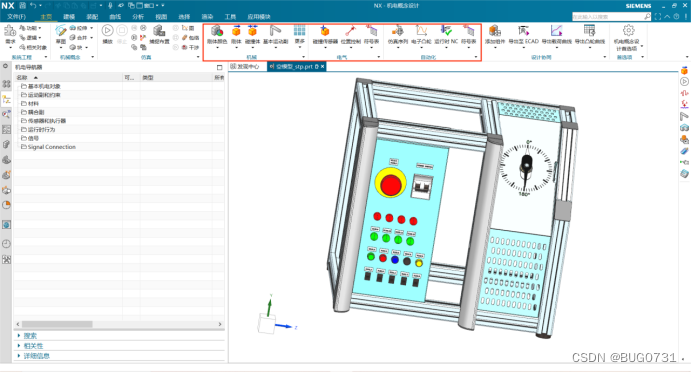Open the File (文件) menu
The width and height of the screenshot is (692, 372).
tap(17, 17)
